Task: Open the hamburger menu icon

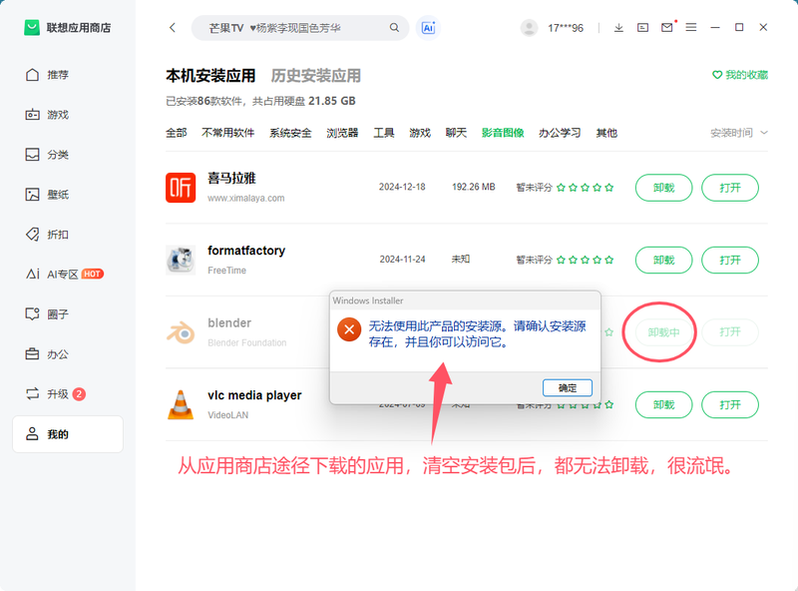Action: point(691,27)
